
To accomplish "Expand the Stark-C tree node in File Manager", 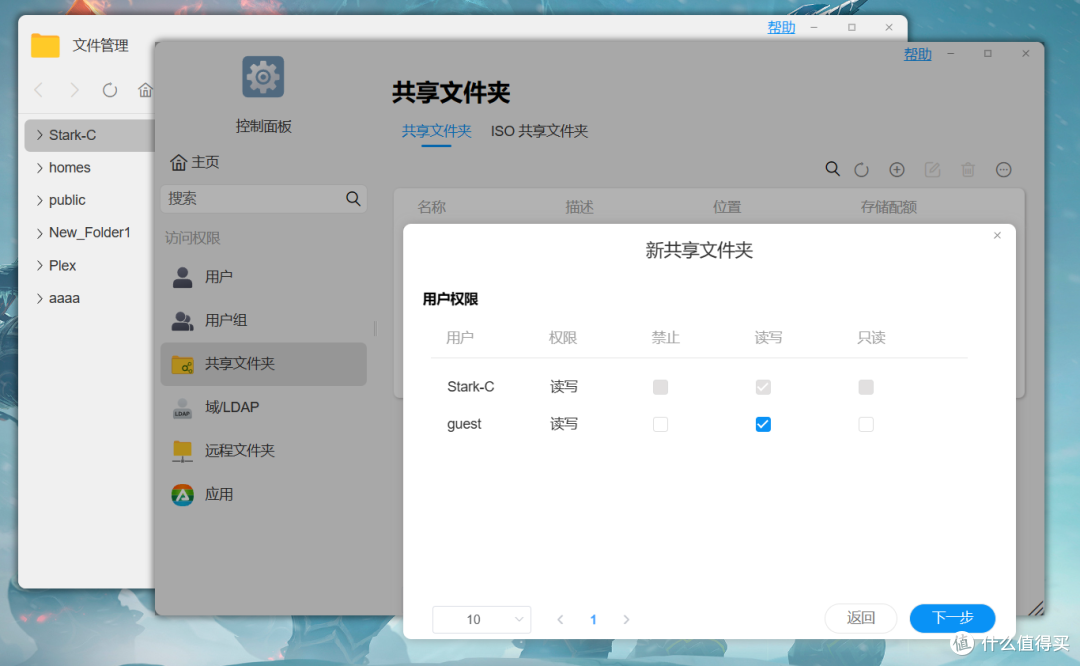I will (x=39, y=135).
